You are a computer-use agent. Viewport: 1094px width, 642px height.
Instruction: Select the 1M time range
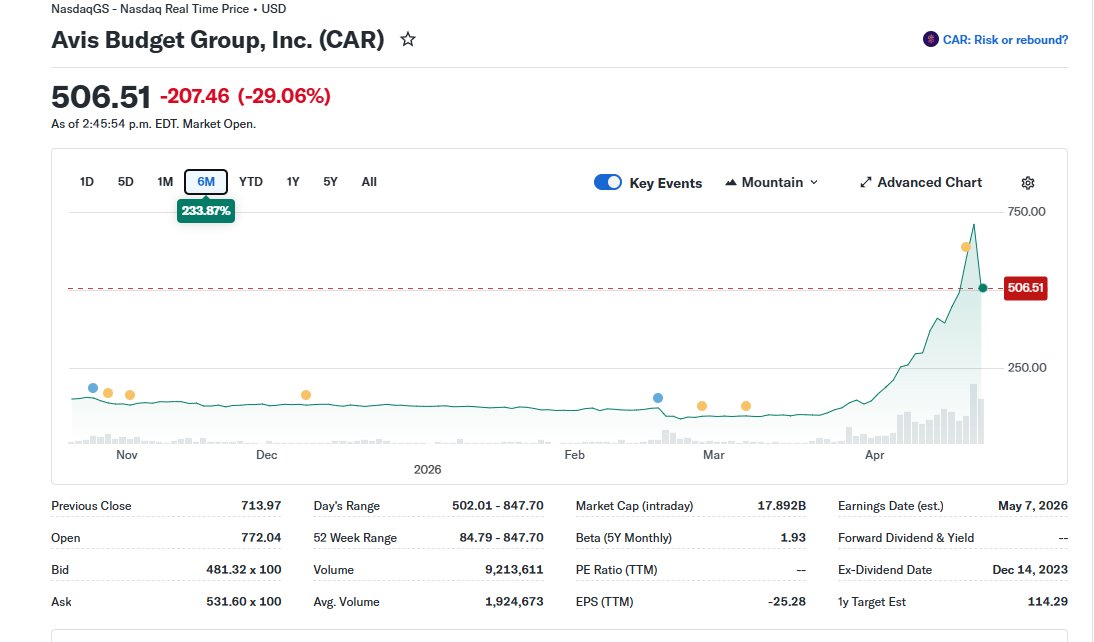coord(165,182)
